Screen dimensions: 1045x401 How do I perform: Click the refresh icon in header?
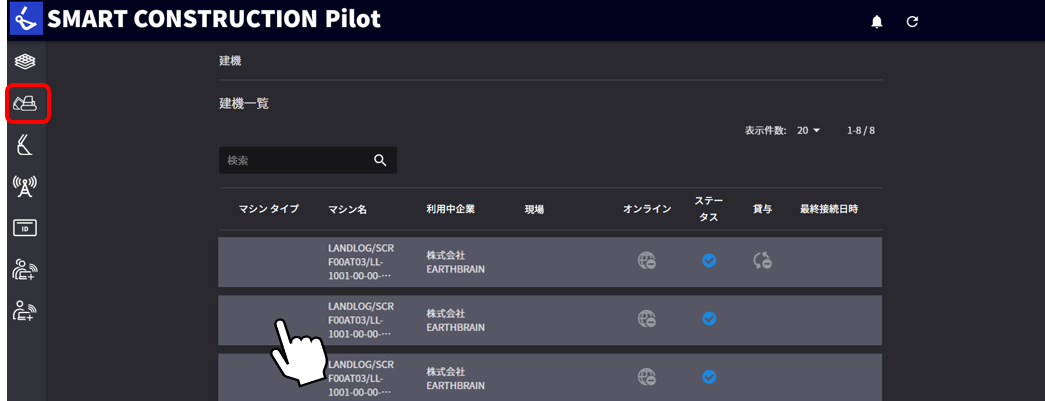click(913, 22)
